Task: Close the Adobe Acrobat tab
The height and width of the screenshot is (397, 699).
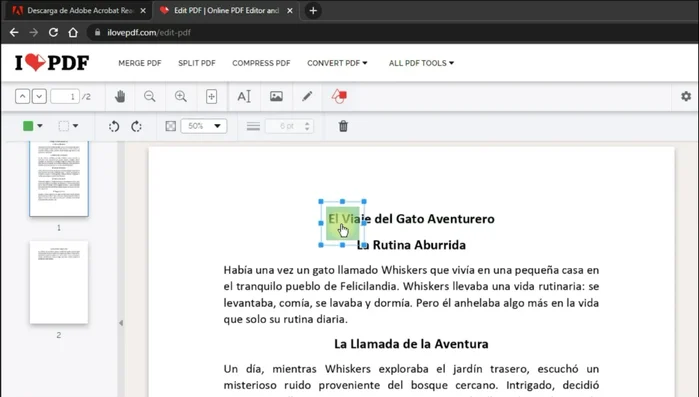Action: click(x=143, y=11)
